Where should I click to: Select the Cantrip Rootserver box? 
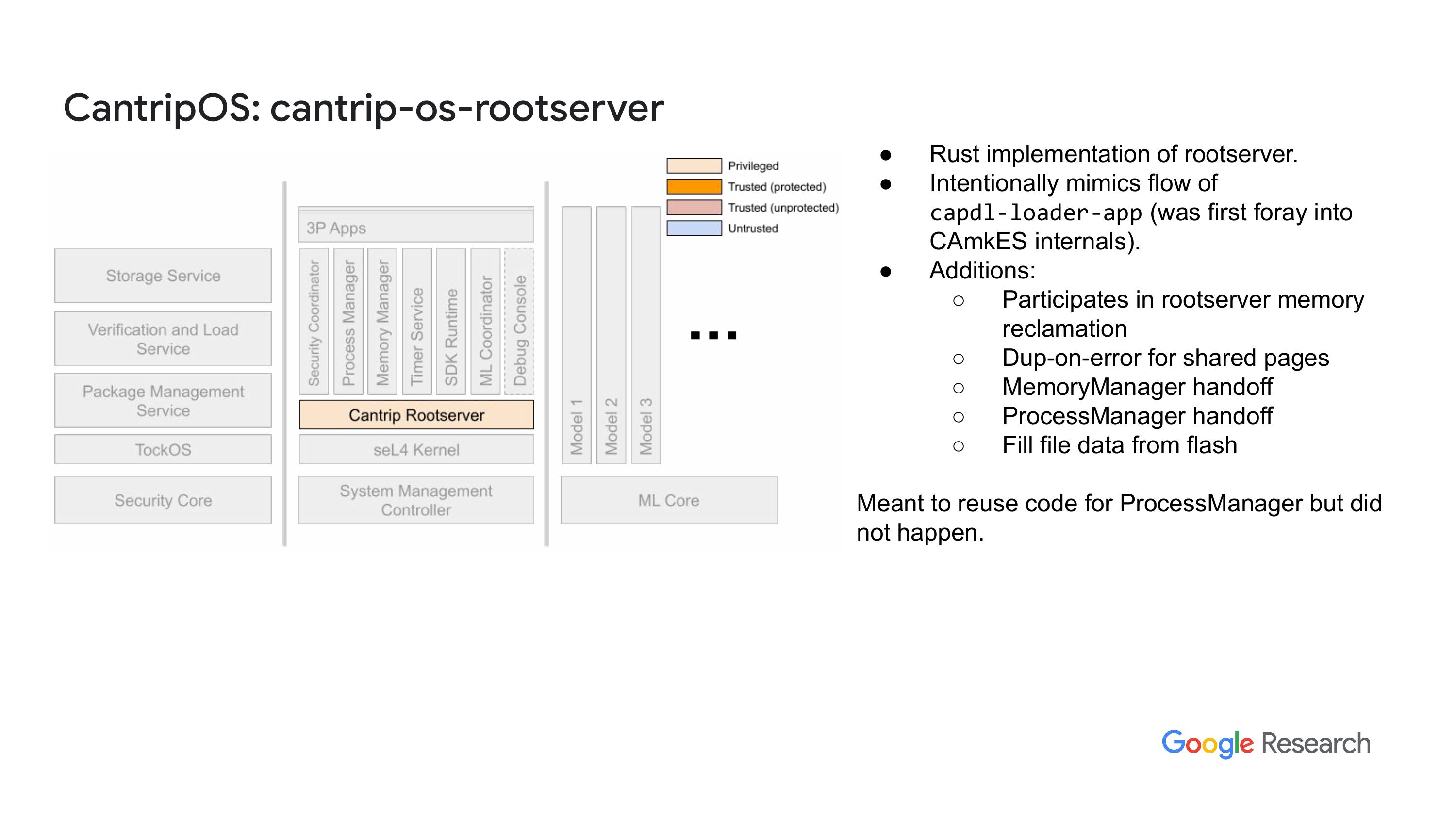pos(416,415)
